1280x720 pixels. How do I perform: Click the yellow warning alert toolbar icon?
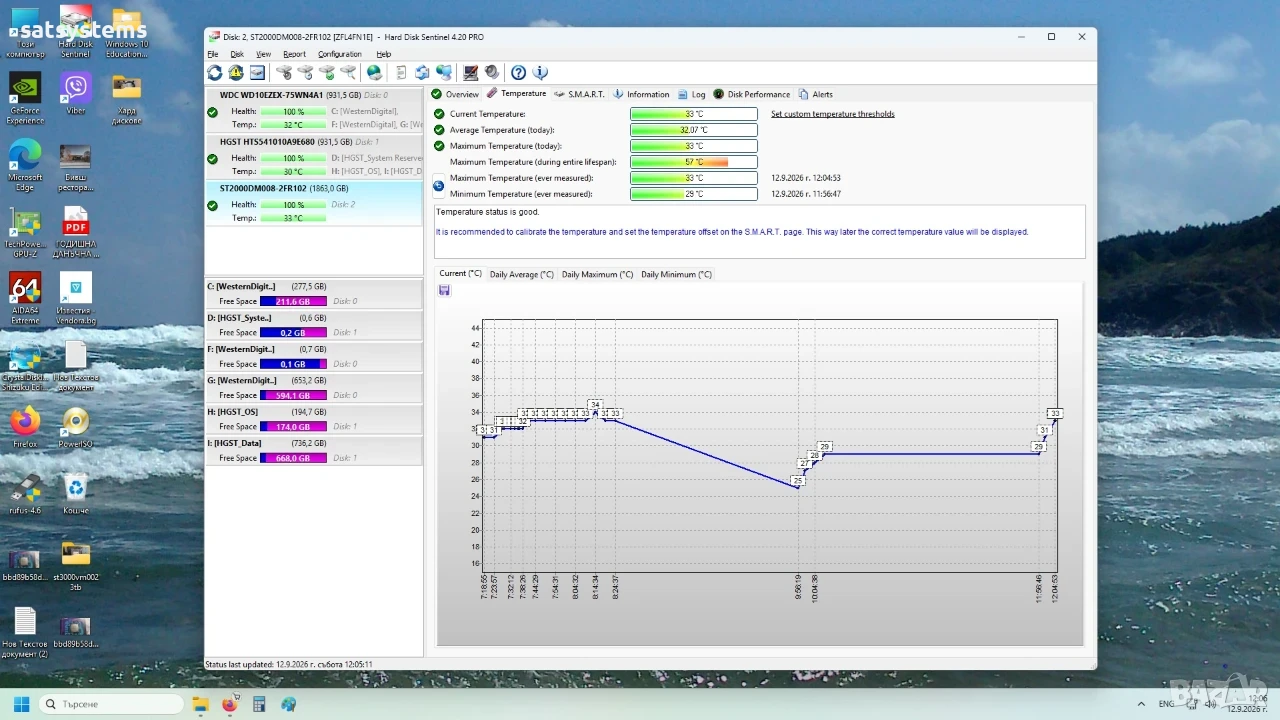click(x=236, y=72)
